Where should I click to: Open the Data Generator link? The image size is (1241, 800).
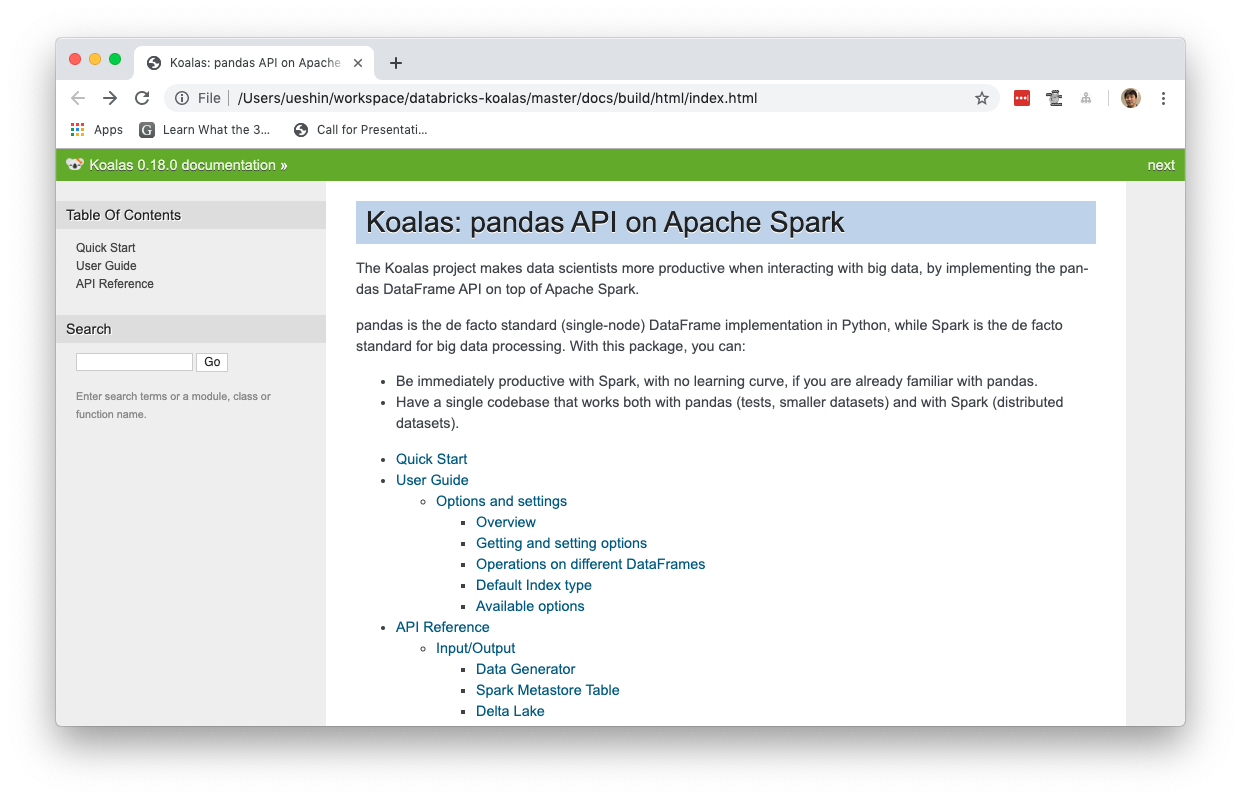pos(526,669)
